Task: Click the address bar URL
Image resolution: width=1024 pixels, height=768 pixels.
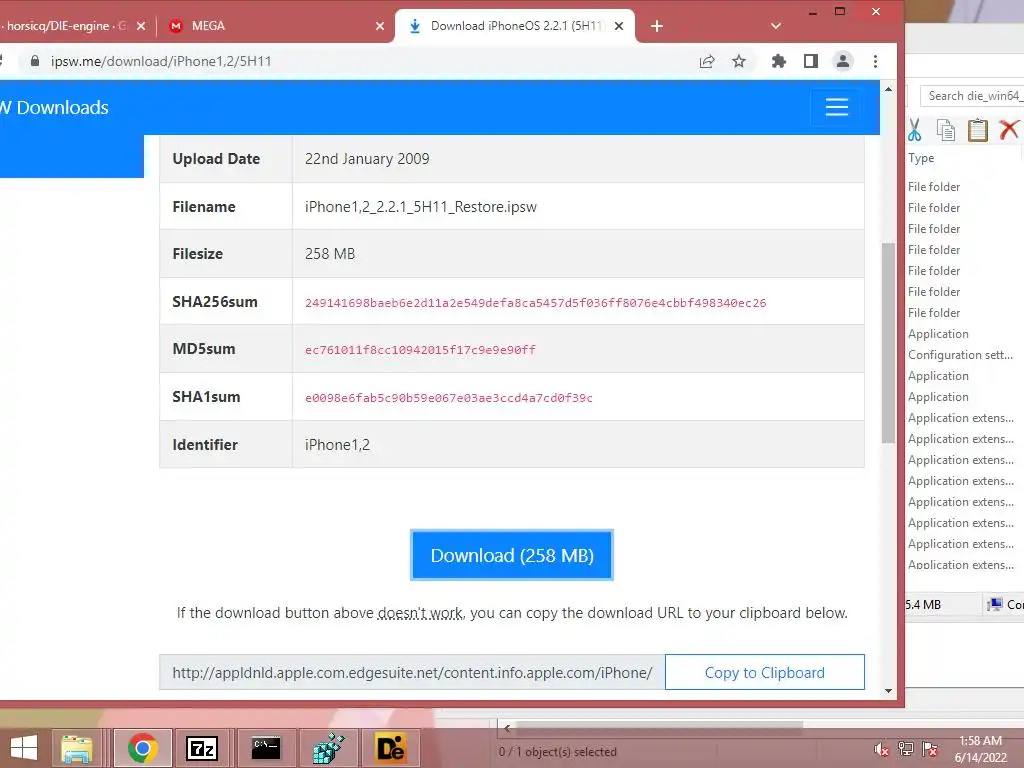Action: click(161, 61)
